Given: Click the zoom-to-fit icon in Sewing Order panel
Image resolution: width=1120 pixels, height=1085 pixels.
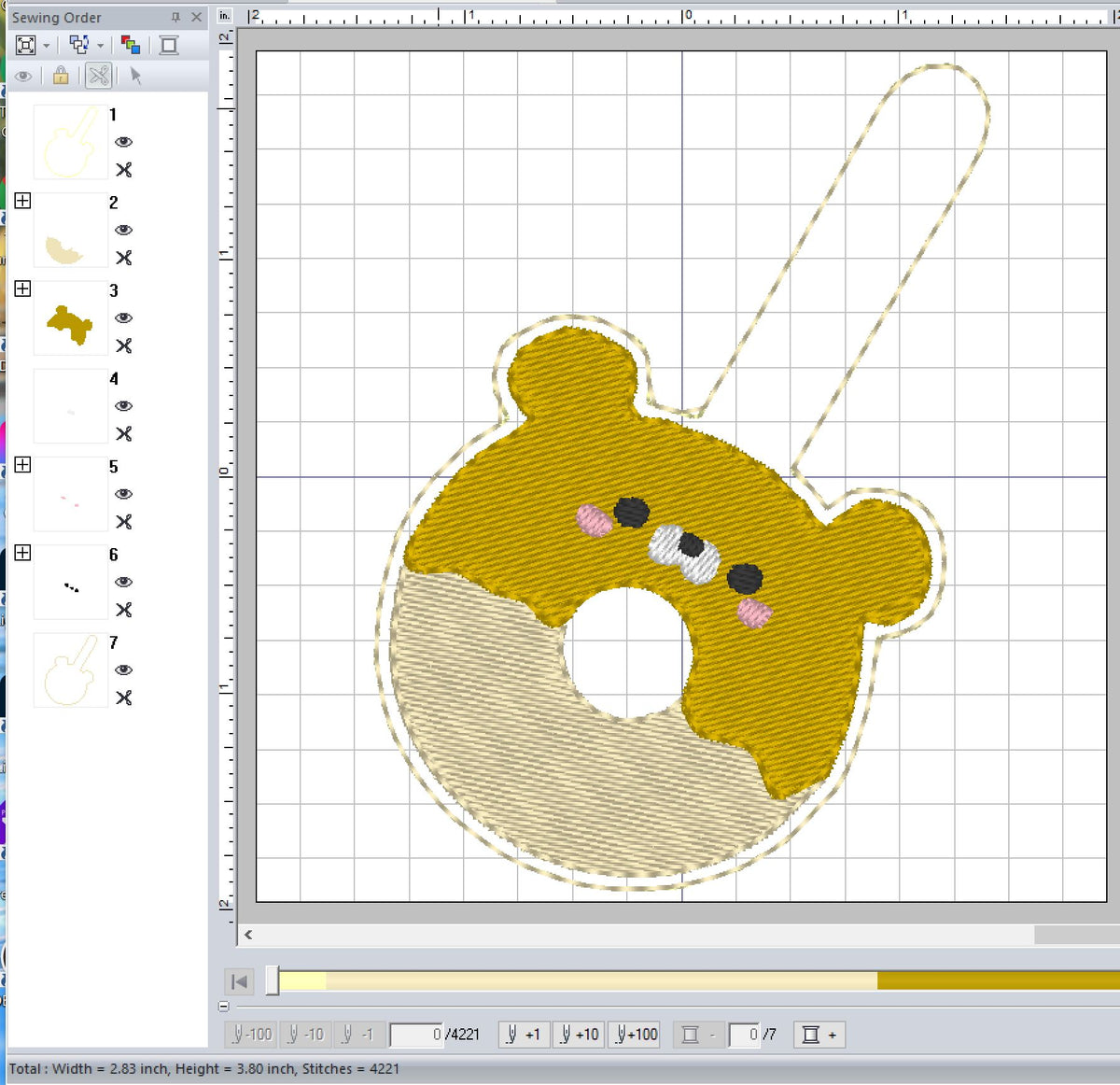Looking at the screenshot, I should [25, 44].
